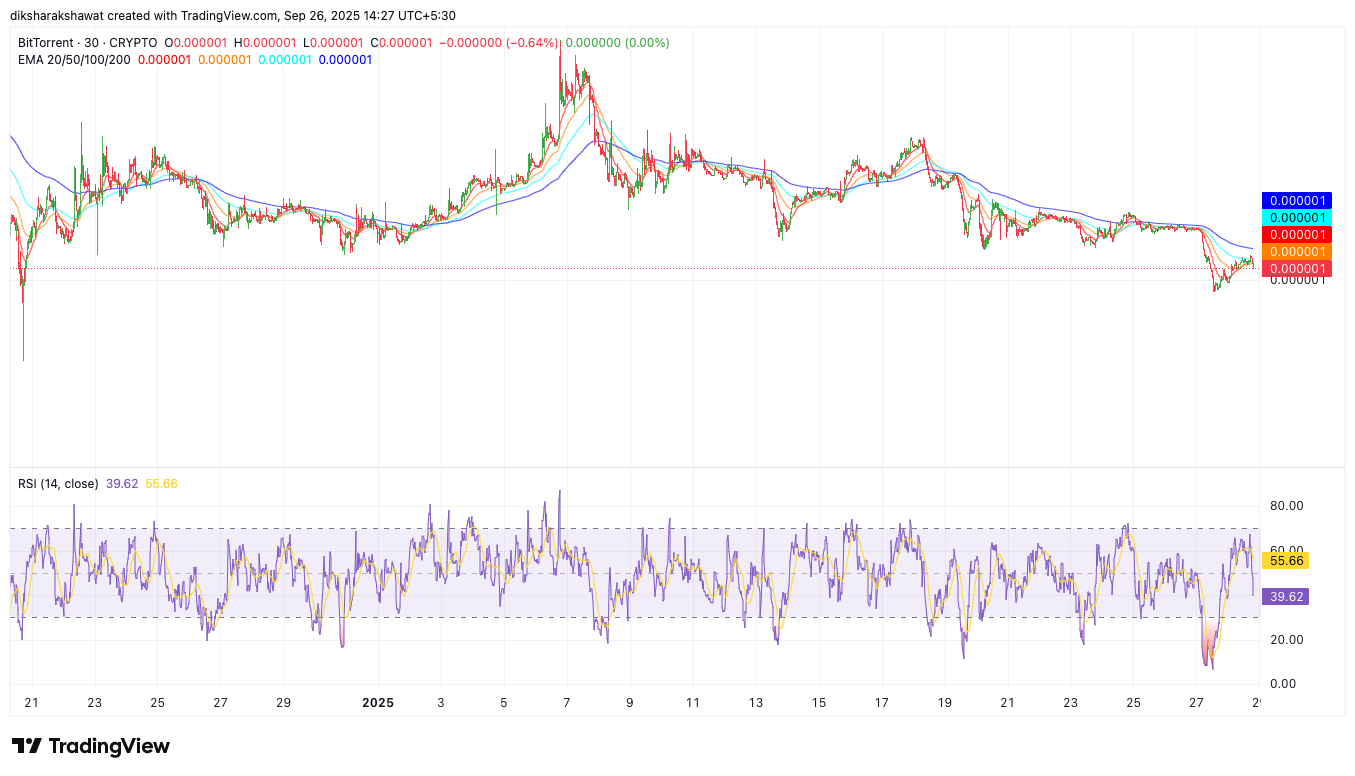Viewport: 1355px width, 776px height.
Task: Select the yellow 55.66 RSI axis tag
Action: [1284, 562]
